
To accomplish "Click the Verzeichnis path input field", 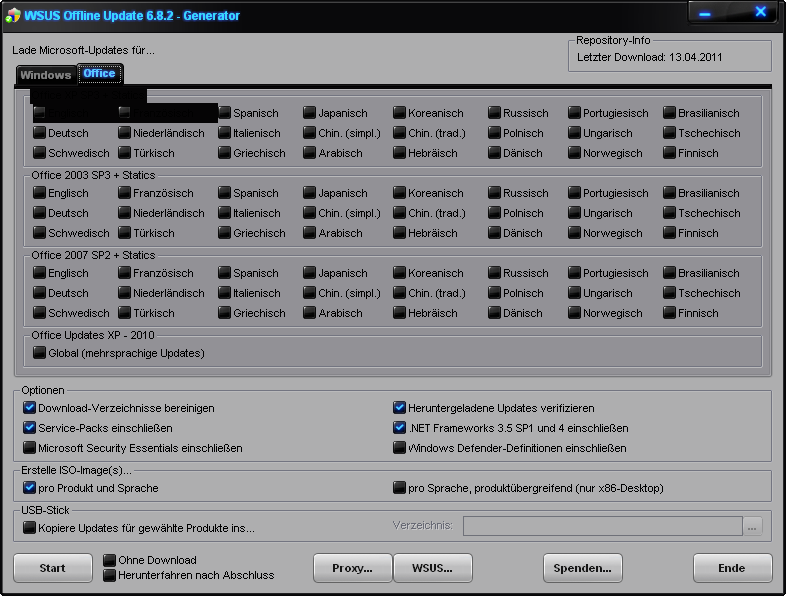I will coord(600,526).
